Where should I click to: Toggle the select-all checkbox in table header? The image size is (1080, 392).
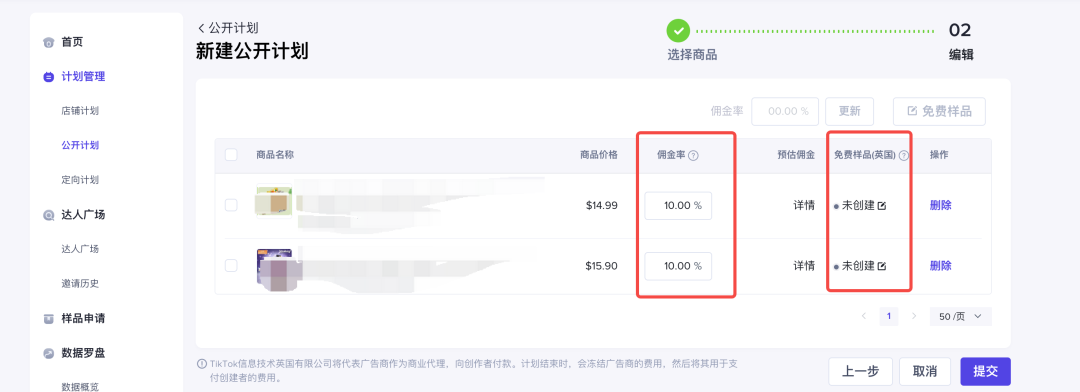pos(231,155)
